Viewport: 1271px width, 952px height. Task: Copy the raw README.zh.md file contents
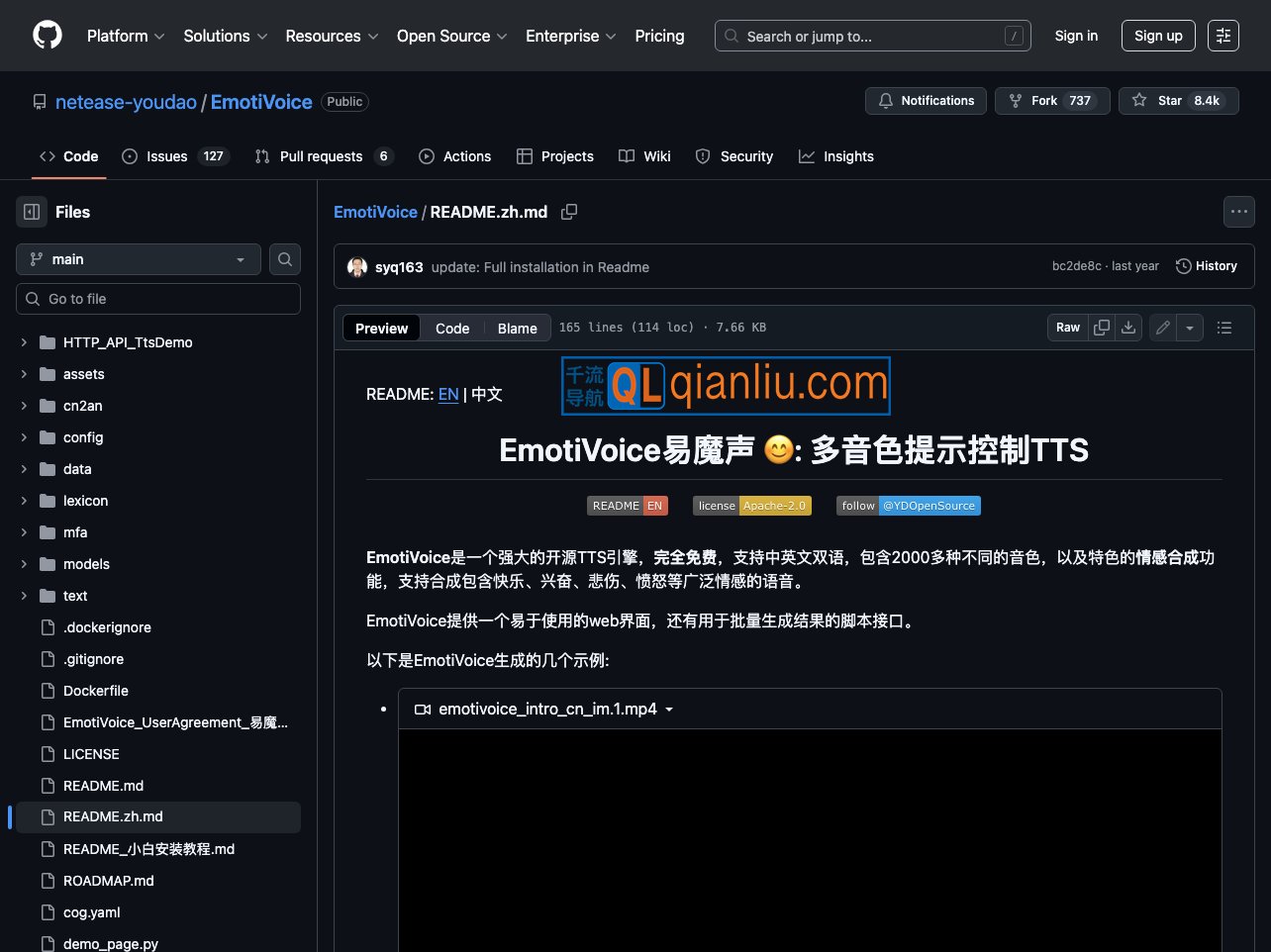pyautogui.click(x=1102, y=327)
